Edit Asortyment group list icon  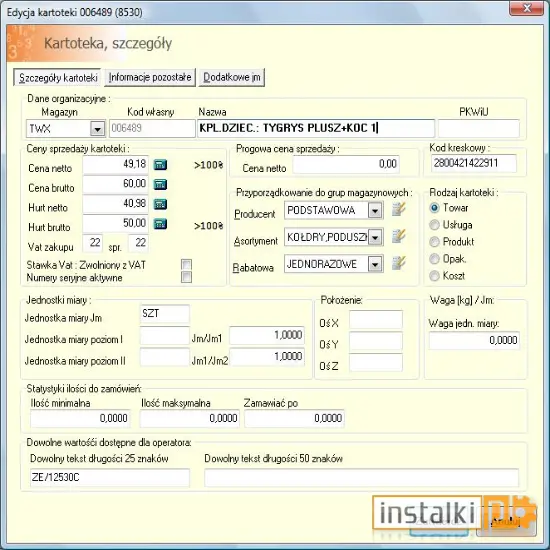pos(398,236)
